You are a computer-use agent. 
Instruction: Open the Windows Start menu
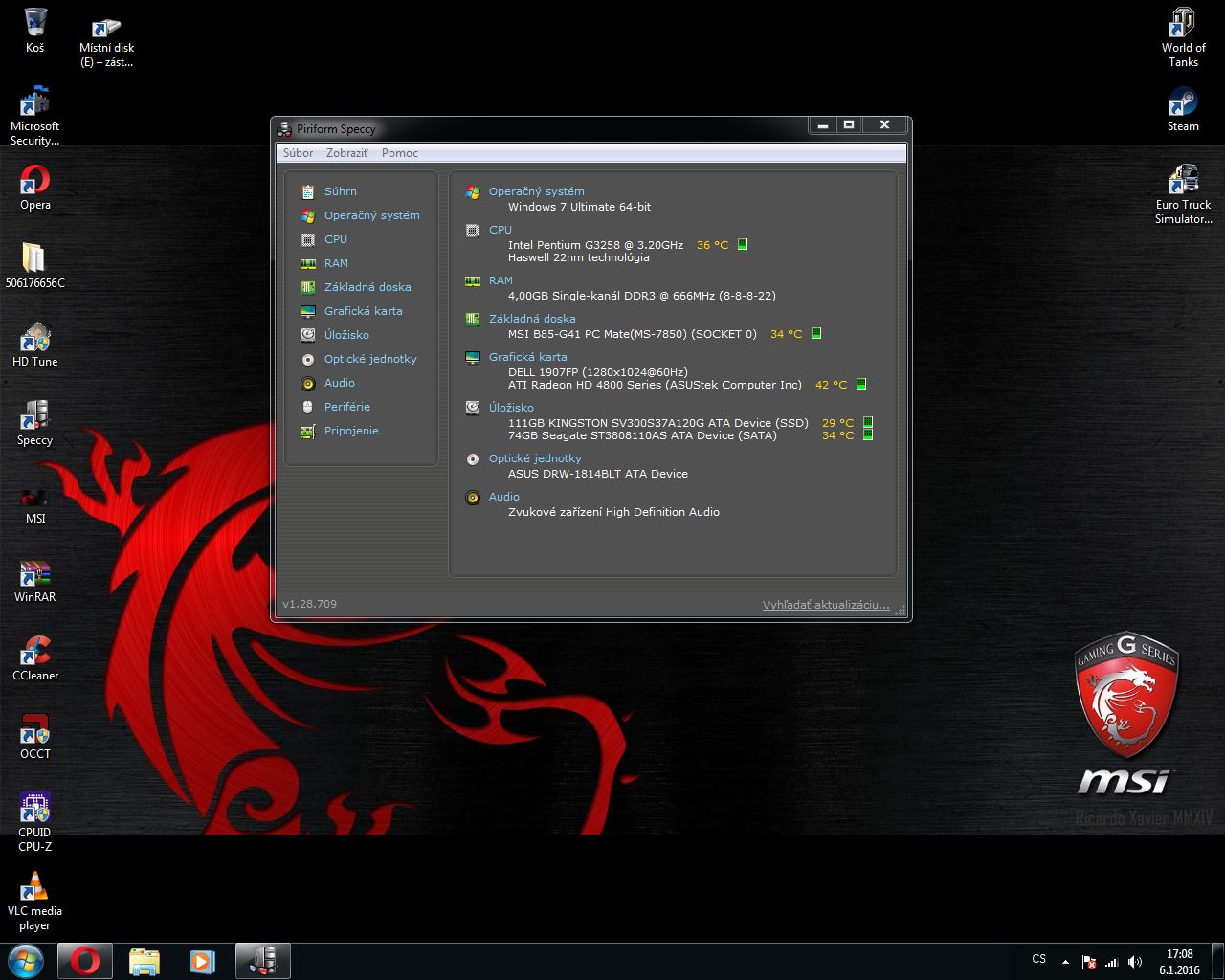(x=26, y=961)
